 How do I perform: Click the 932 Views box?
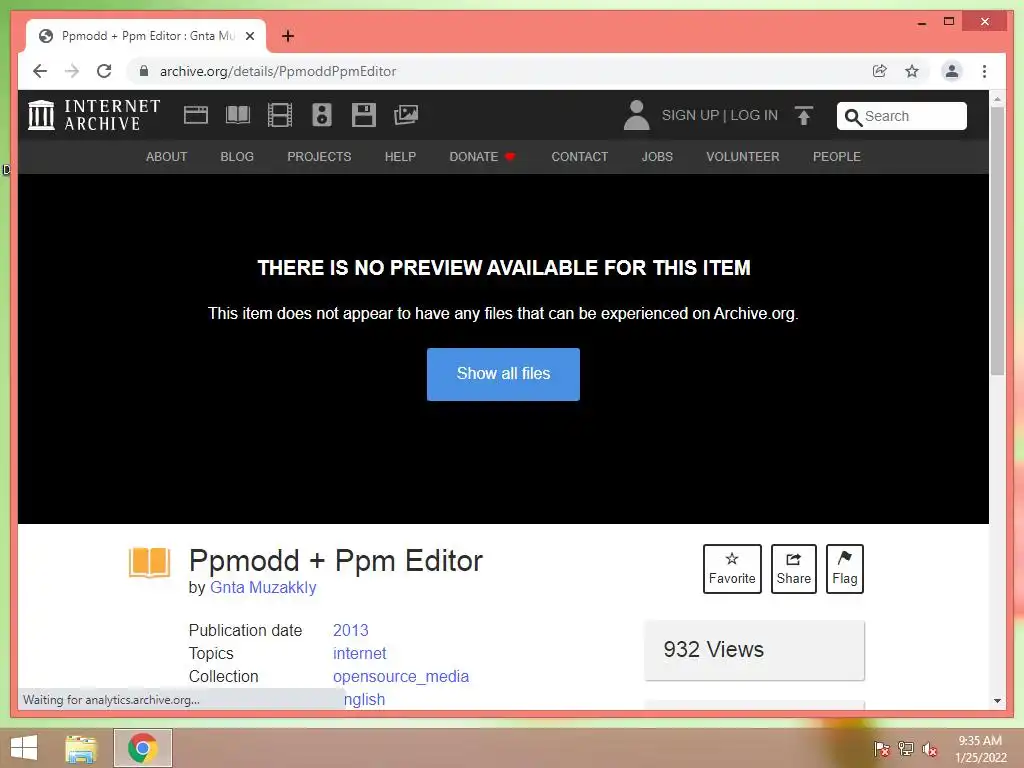tap(754, 650)
